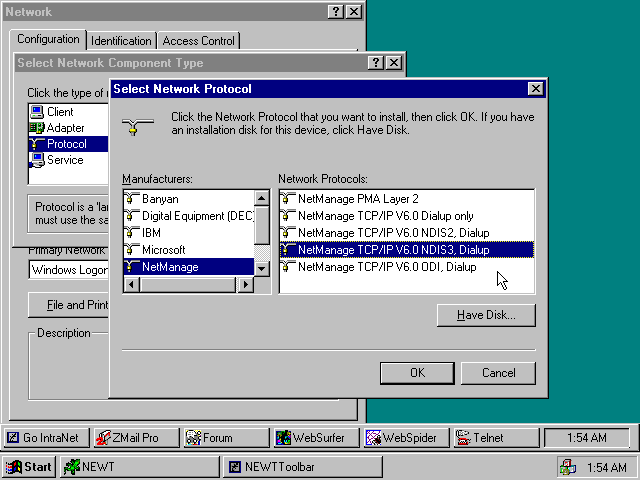
Task: Select Digital Equipment (DEC) manufacturer
Action: coord(189,216)
